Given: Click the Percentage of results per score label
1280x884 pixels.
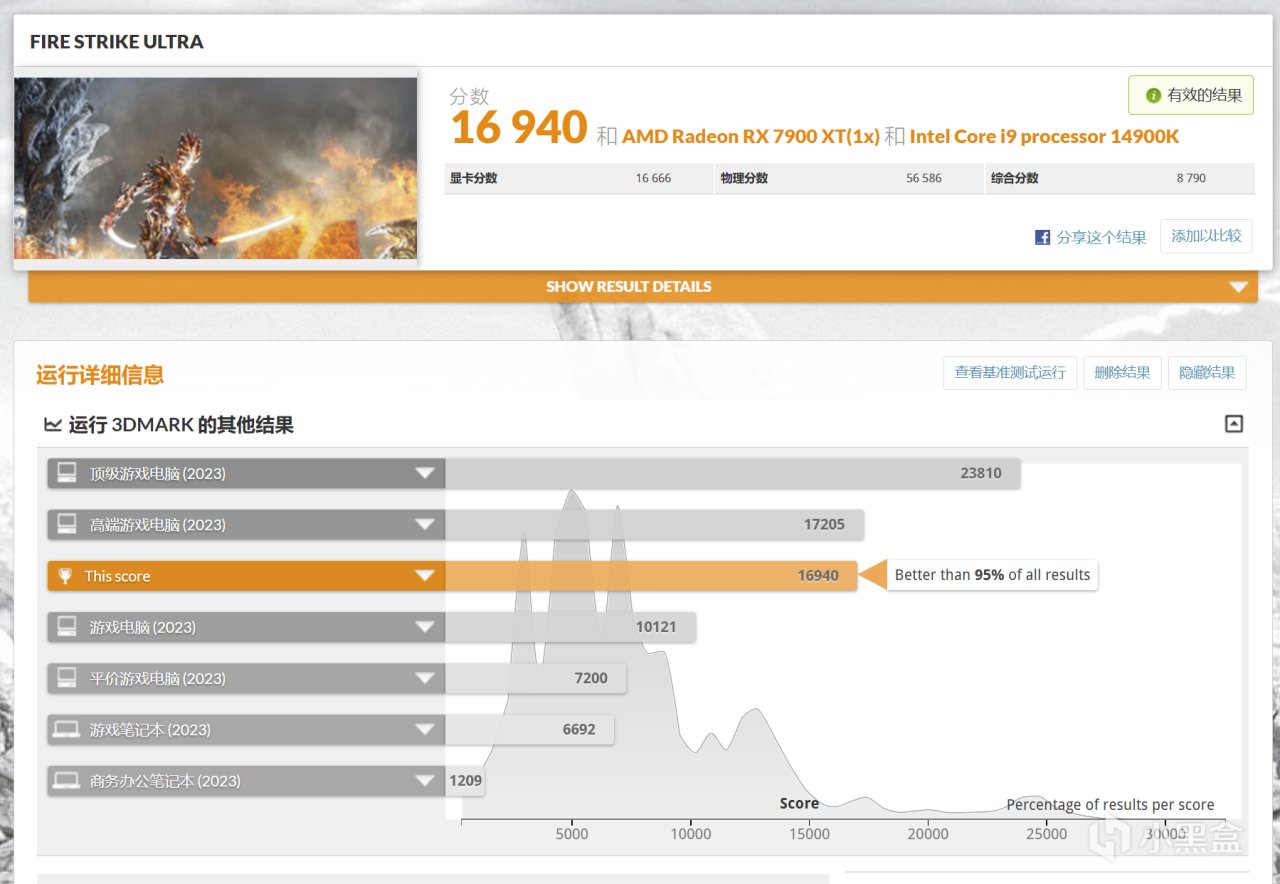Looking at the screenshot, I should coord(1110,805).
